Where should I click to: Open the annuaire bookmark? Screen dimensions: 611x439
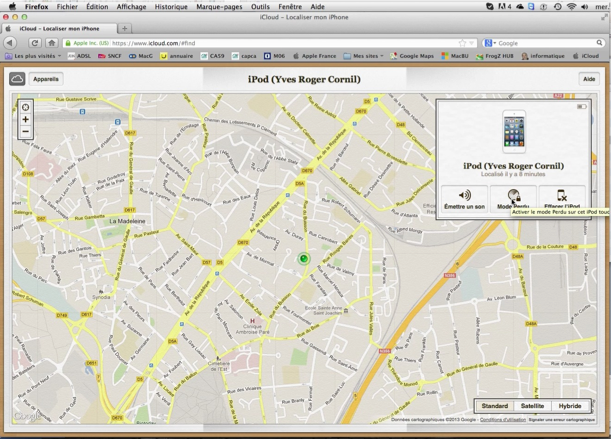177,56
